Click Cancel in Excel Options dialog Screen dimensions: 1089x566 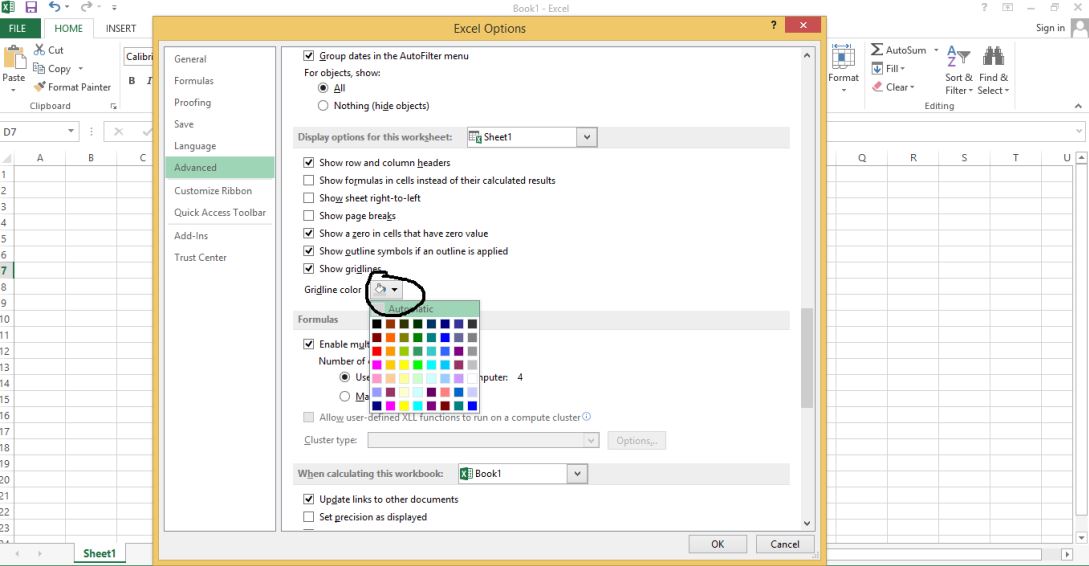click(x=785, y=544)
